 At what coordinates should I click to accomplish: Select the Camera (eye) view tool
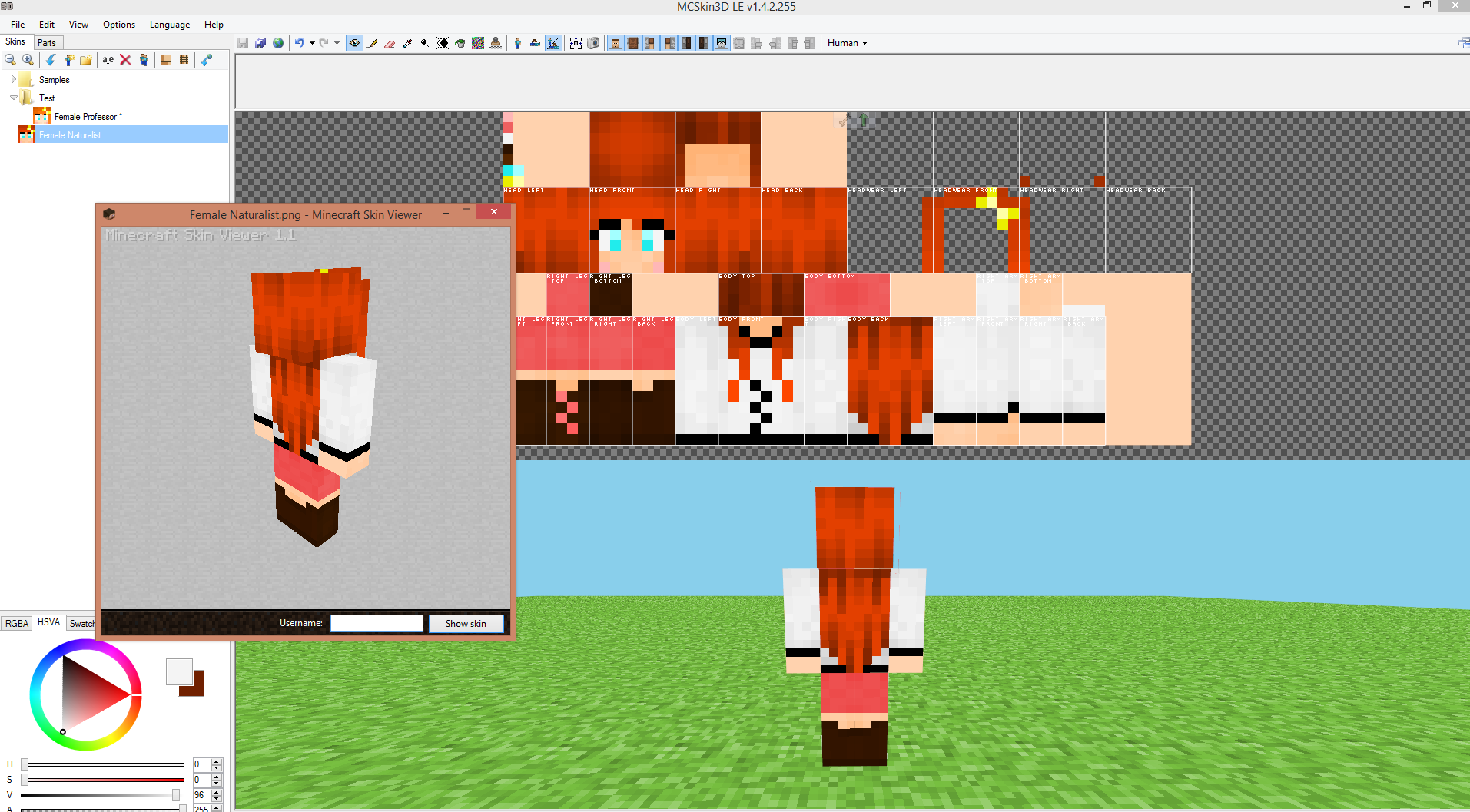[x=354, y=43]
